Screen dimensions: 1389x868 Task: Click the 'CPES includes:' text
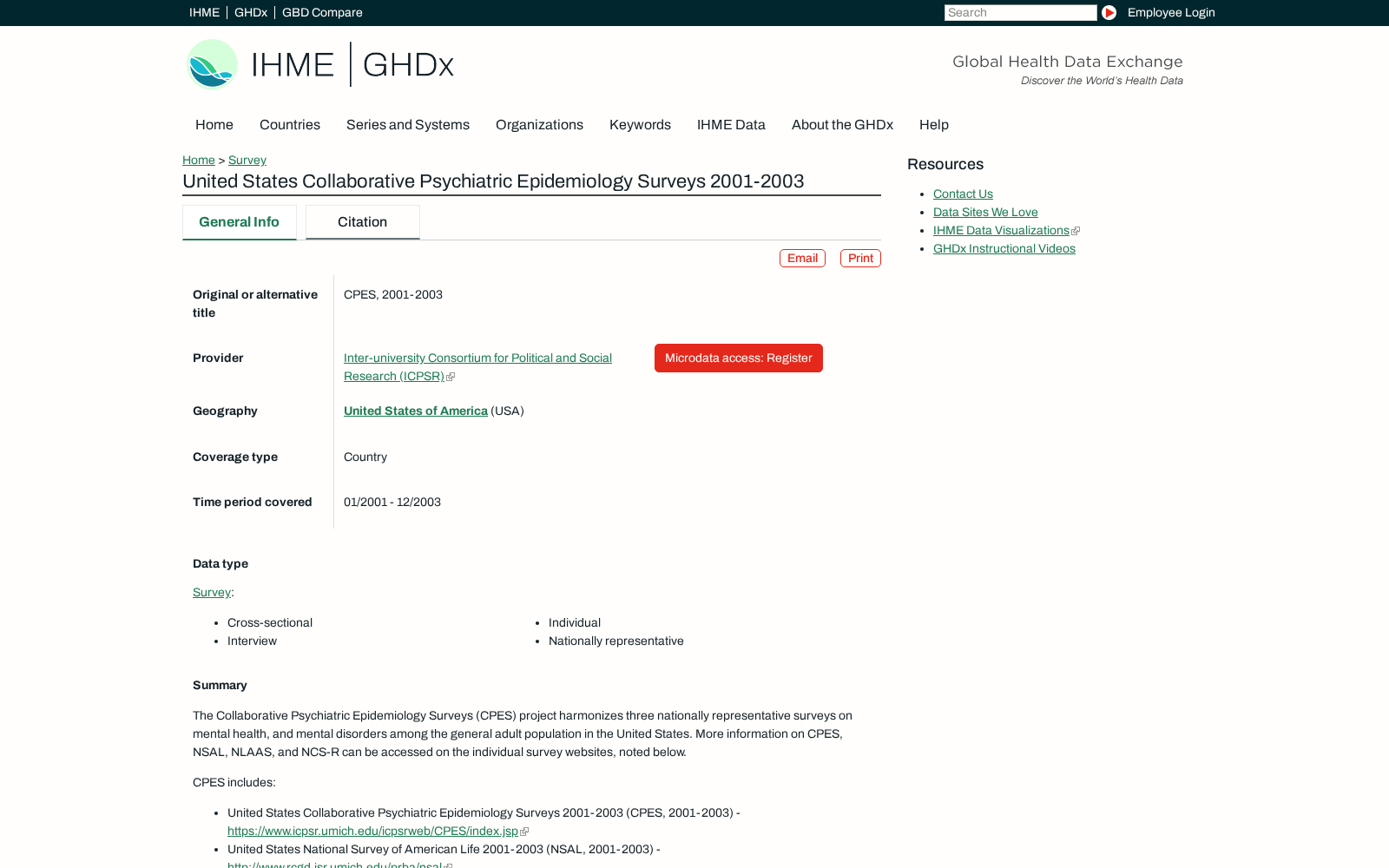click(x=234, y=782)
